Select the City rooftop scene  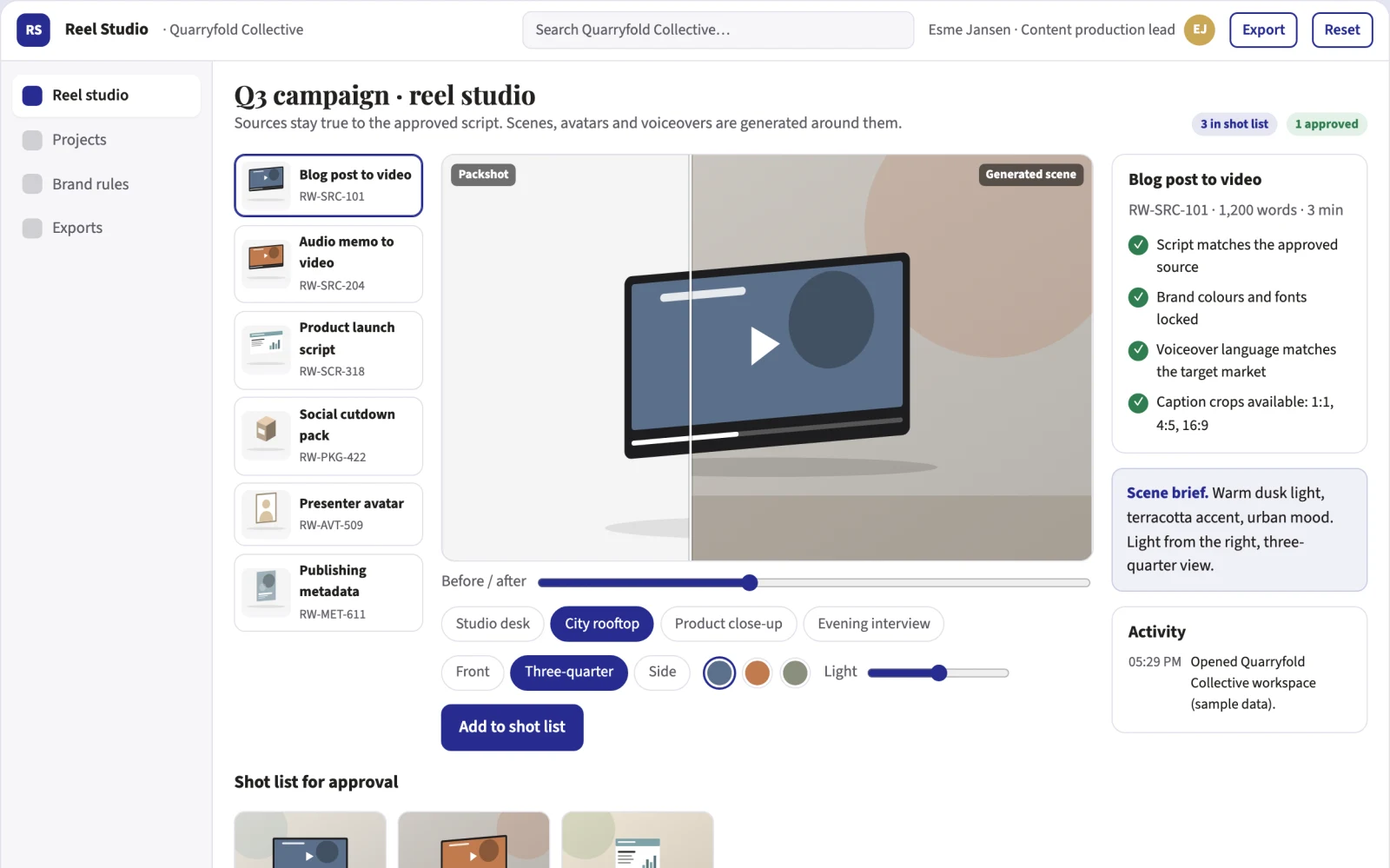(602, 624)
